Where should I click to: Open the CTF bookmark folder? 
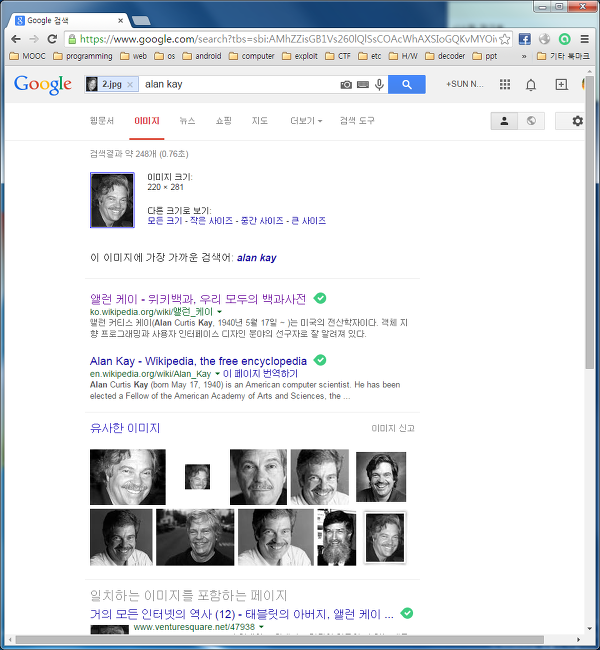click(338, 56)
